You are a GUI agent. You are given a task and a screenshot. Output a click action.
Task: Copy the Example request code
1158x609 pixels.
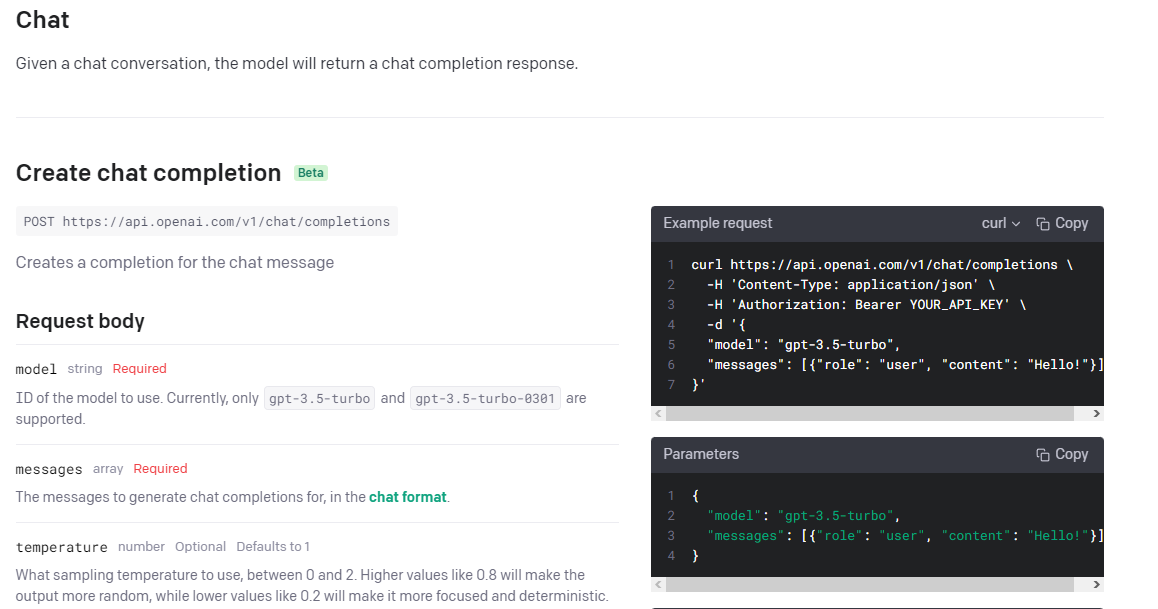(1062, 223)
